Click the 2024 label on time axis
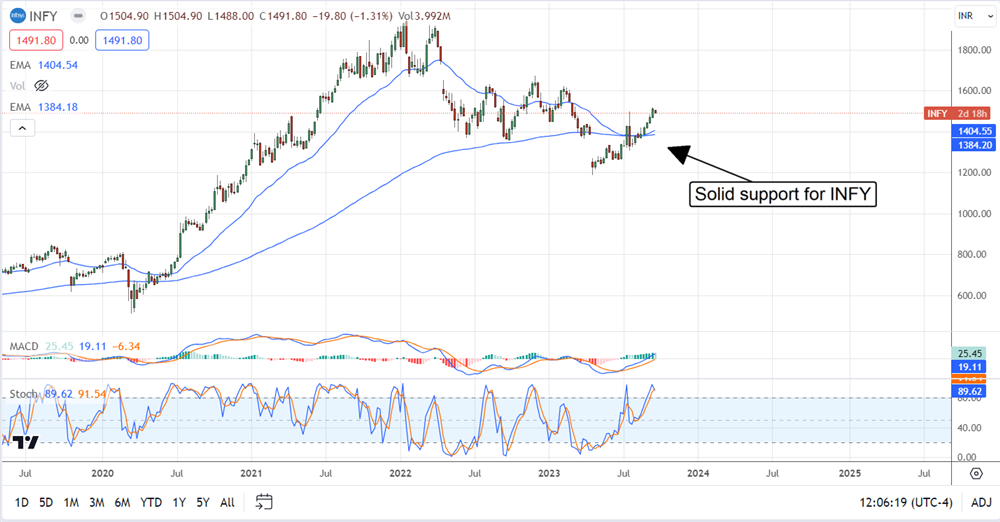The height and width of the screenshot is (522, 1000). pyautogui.click(x=698, y=474)
